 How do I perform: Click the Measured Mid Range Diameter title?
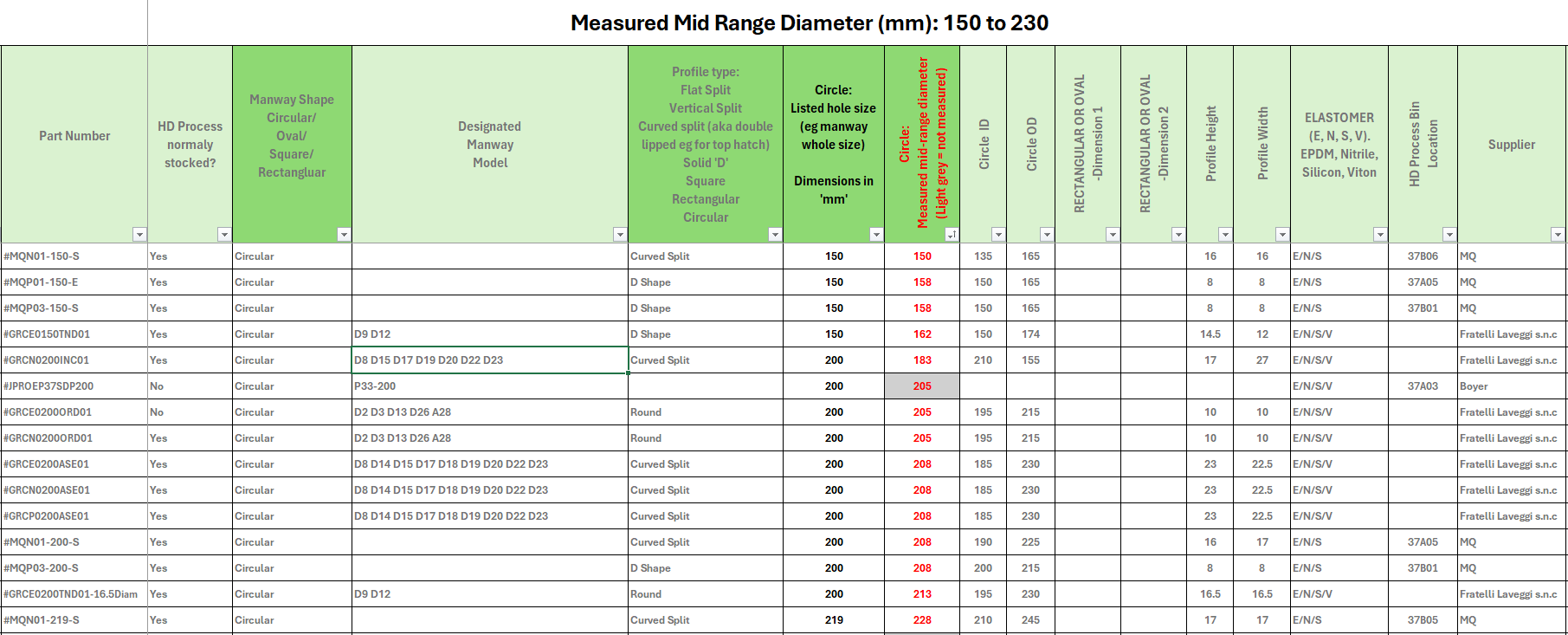(x=809, y=23)
